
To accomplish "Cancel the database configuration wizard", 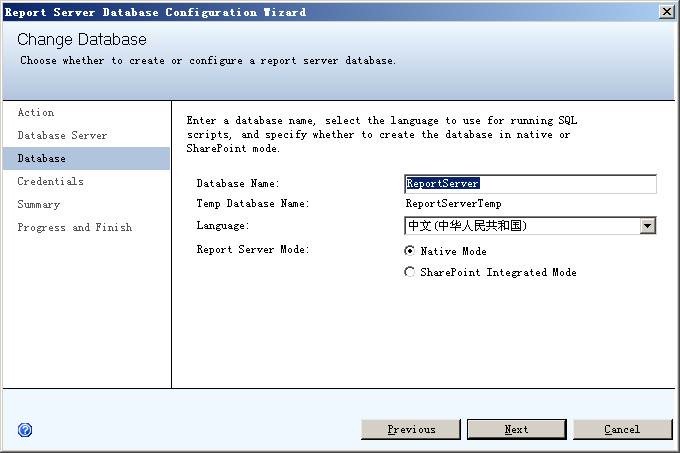I will 622,429.
